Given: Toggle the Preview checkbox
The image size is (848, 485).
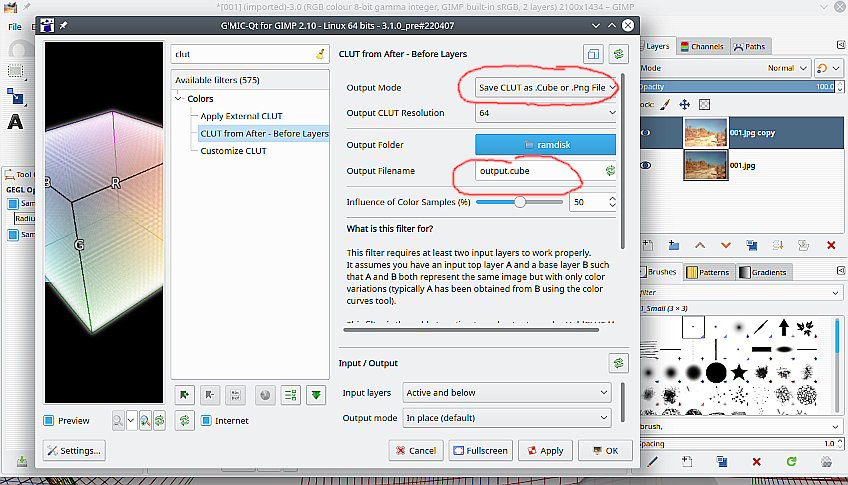Looking at the screenshot, I should click(x=49, y=421).
